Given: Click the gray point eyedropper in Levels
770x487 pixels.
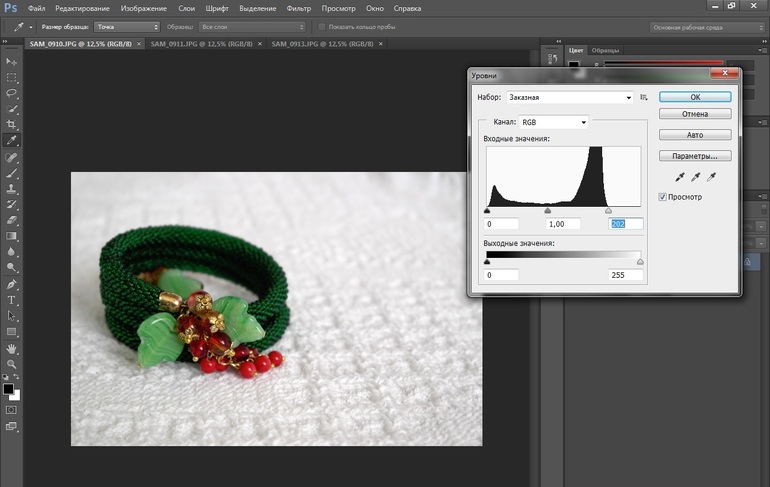Looking at the screenshot, I should [x=696, y=177].
